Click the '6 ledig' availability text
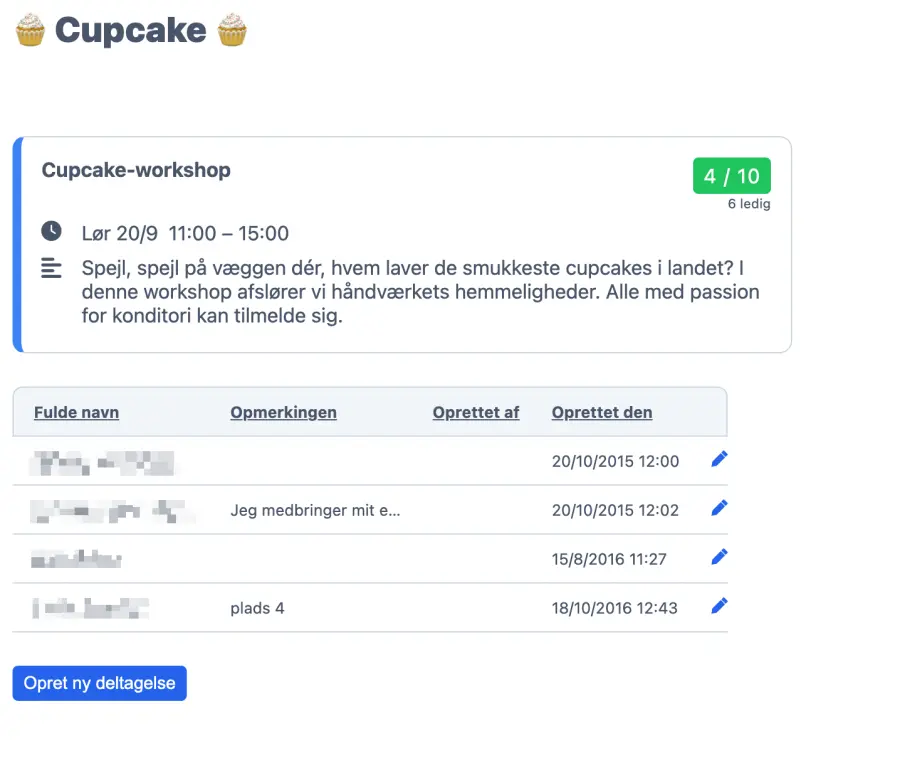 [x=749, y=204]
